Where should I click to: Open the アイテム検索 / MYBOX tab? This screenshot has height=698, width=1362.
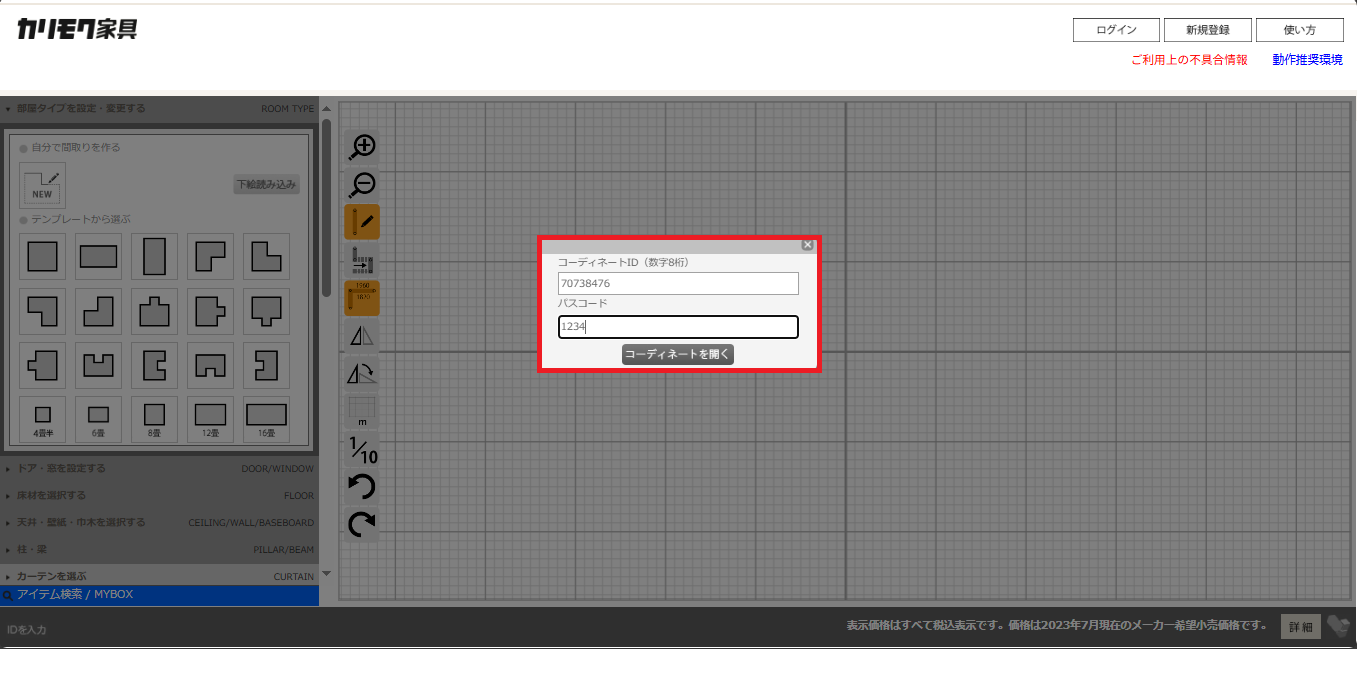point(160,595)
